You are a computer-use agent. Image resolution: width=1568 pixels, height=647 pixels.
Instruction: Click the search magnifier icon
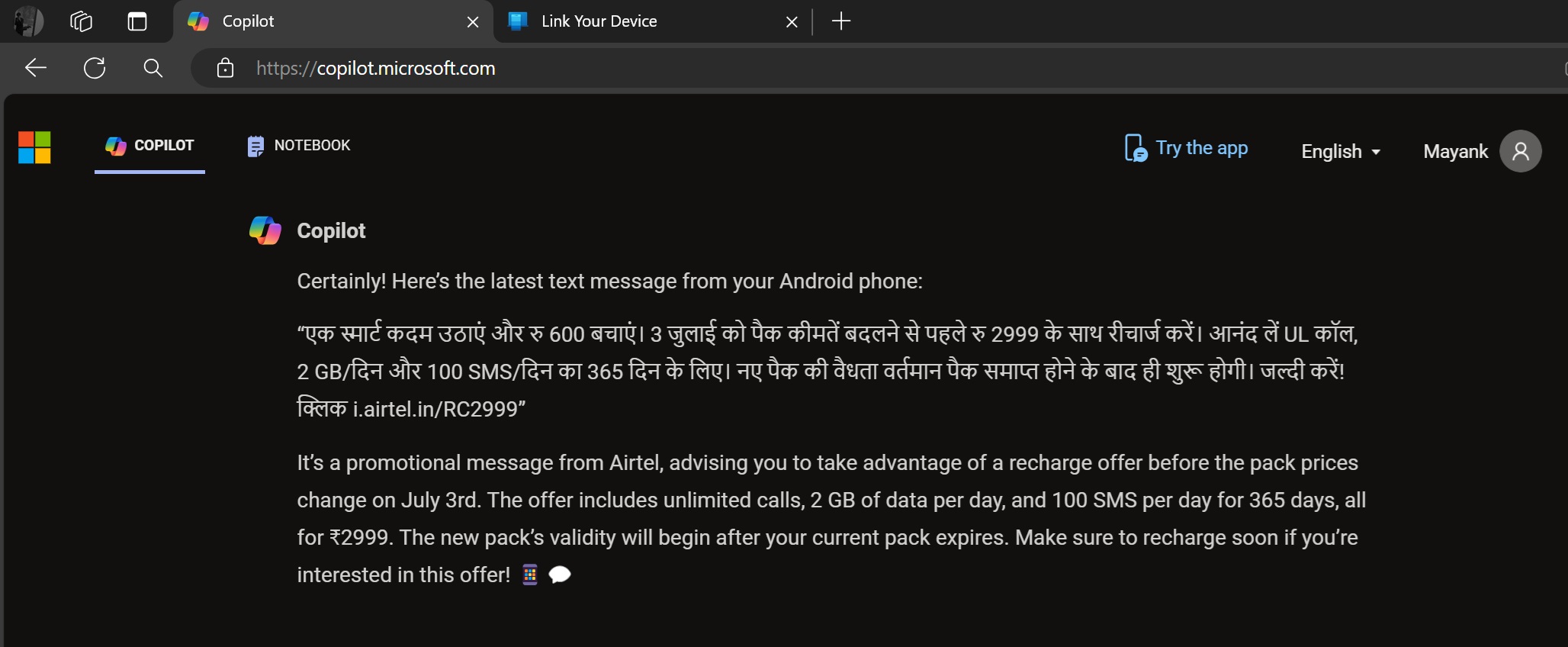click(153, 68)
